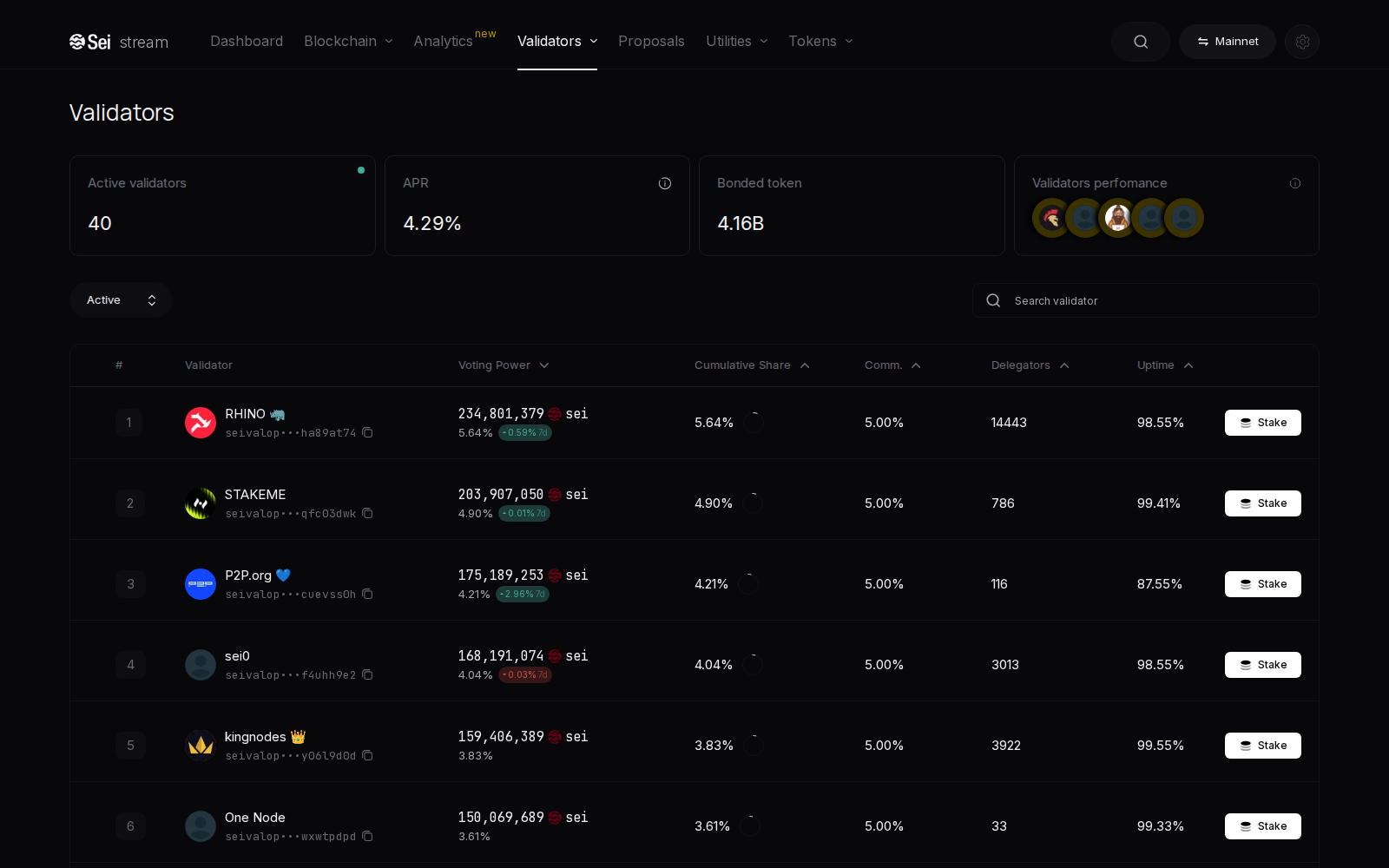
Task: Copy RHINO validator address
Action: coord(367,432)
